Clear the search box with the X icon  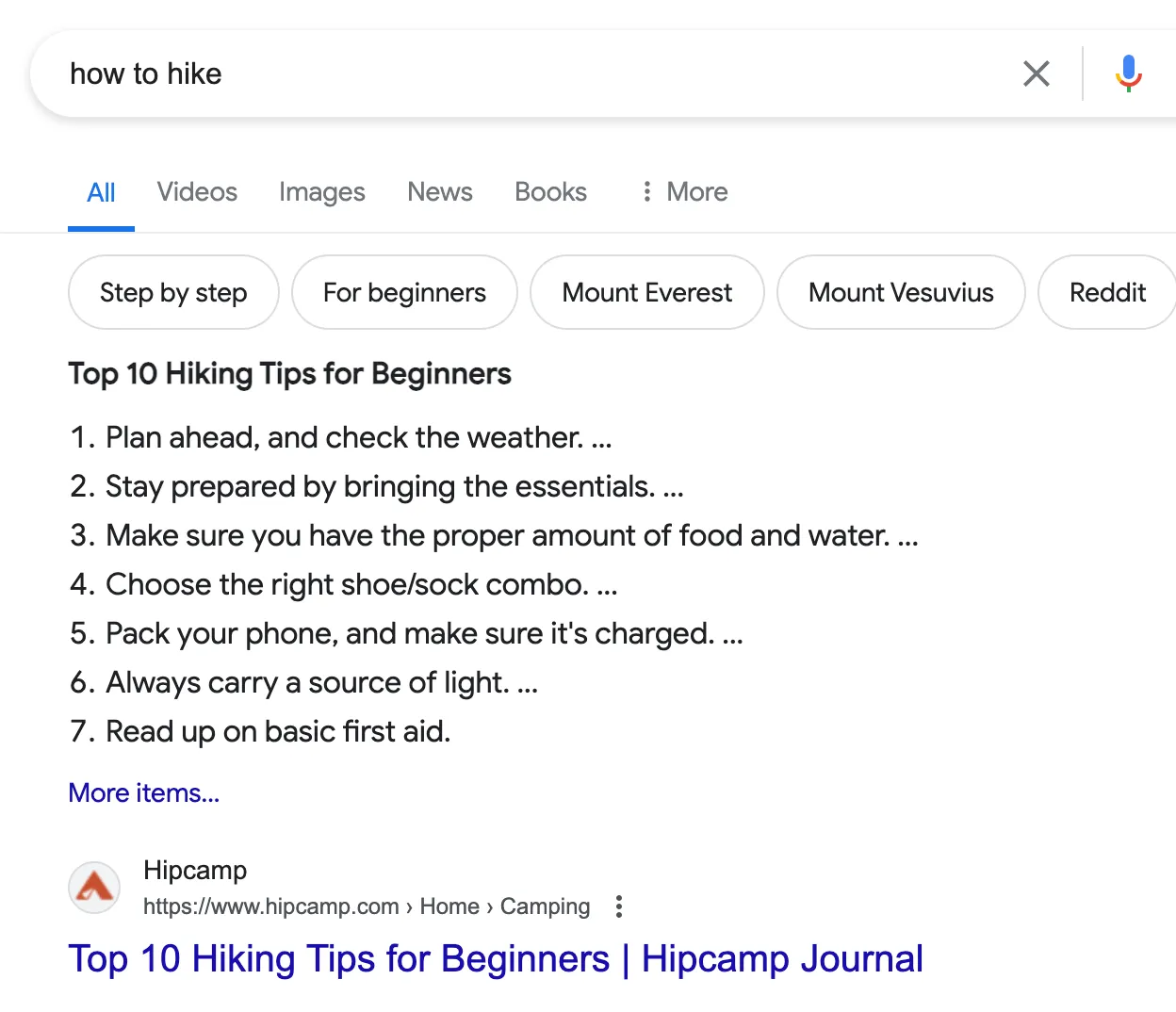[x=1036, y=73]
